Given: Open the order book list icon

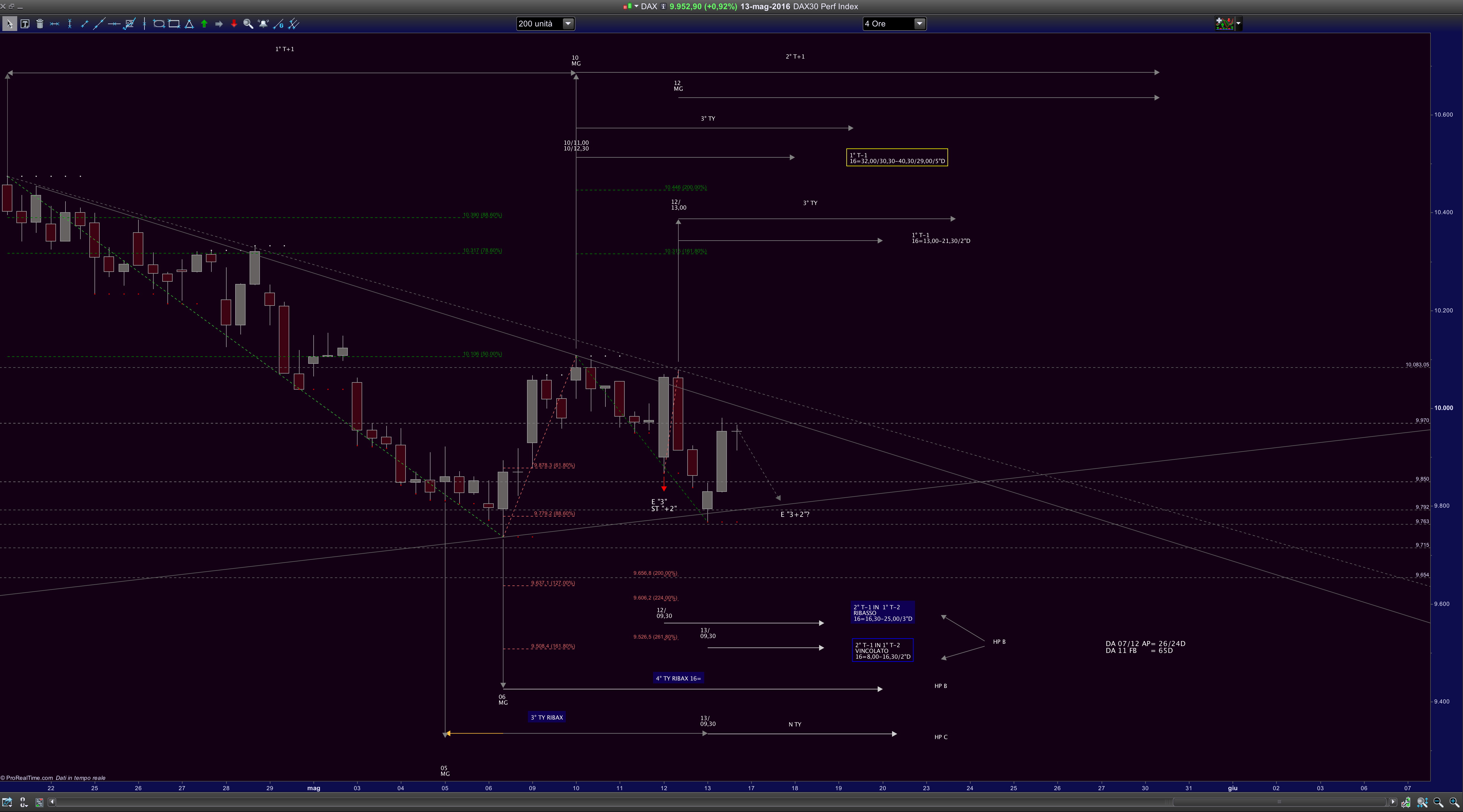Looking at the screenshot, I should tap(39, 802).
